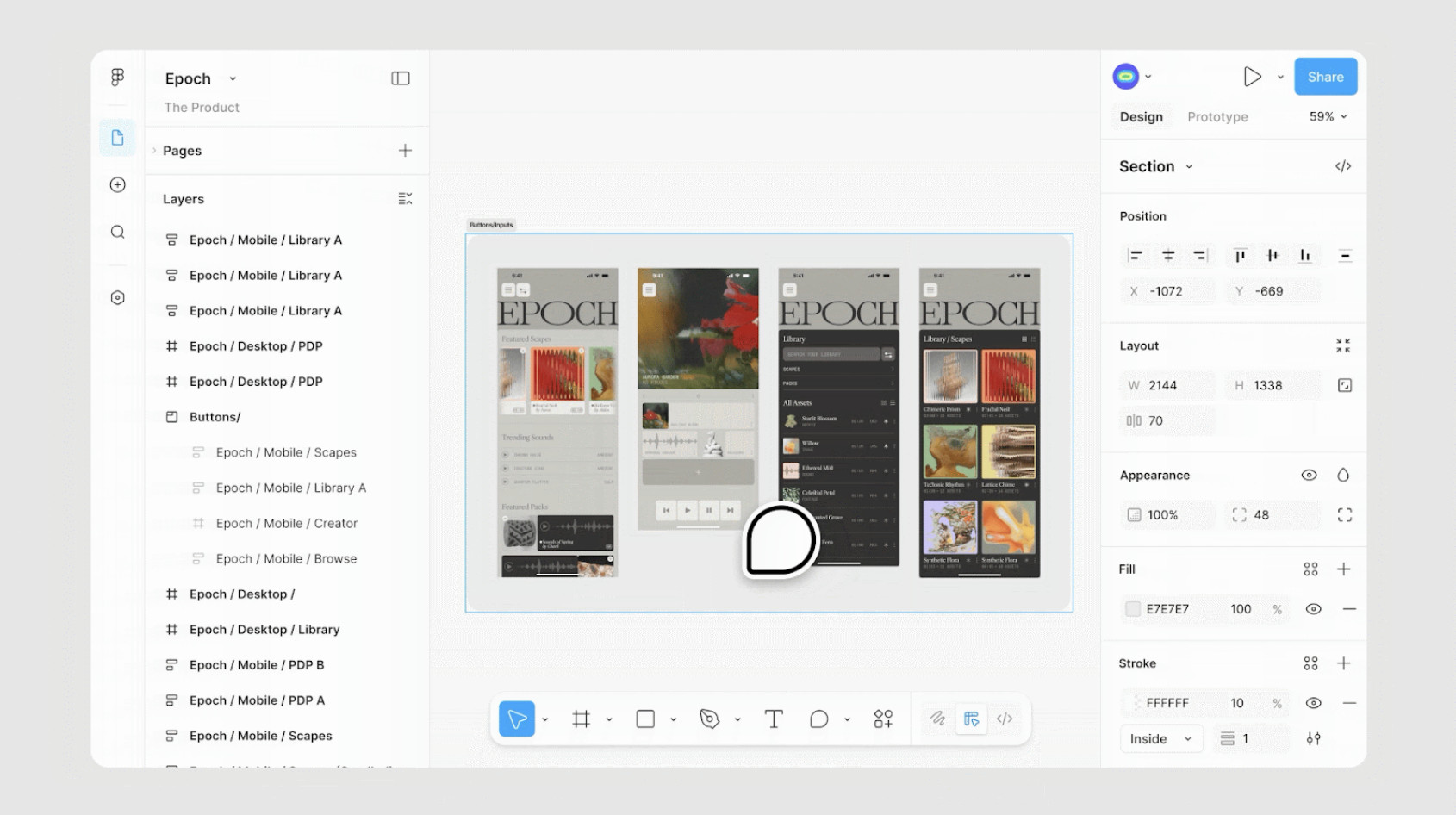Open the 59% zoom dropdown

(1326, 116)
